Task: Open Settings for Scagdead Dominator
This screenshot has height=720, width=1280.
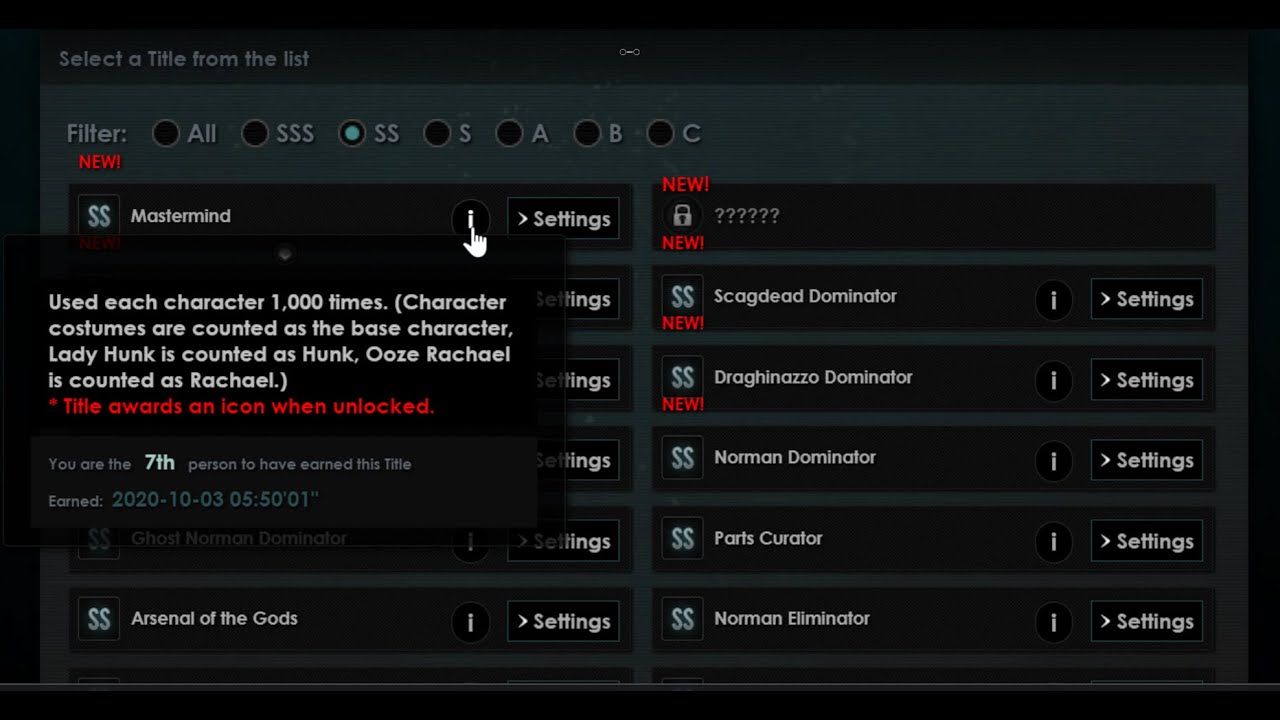Action: [x=1146, y=299]
